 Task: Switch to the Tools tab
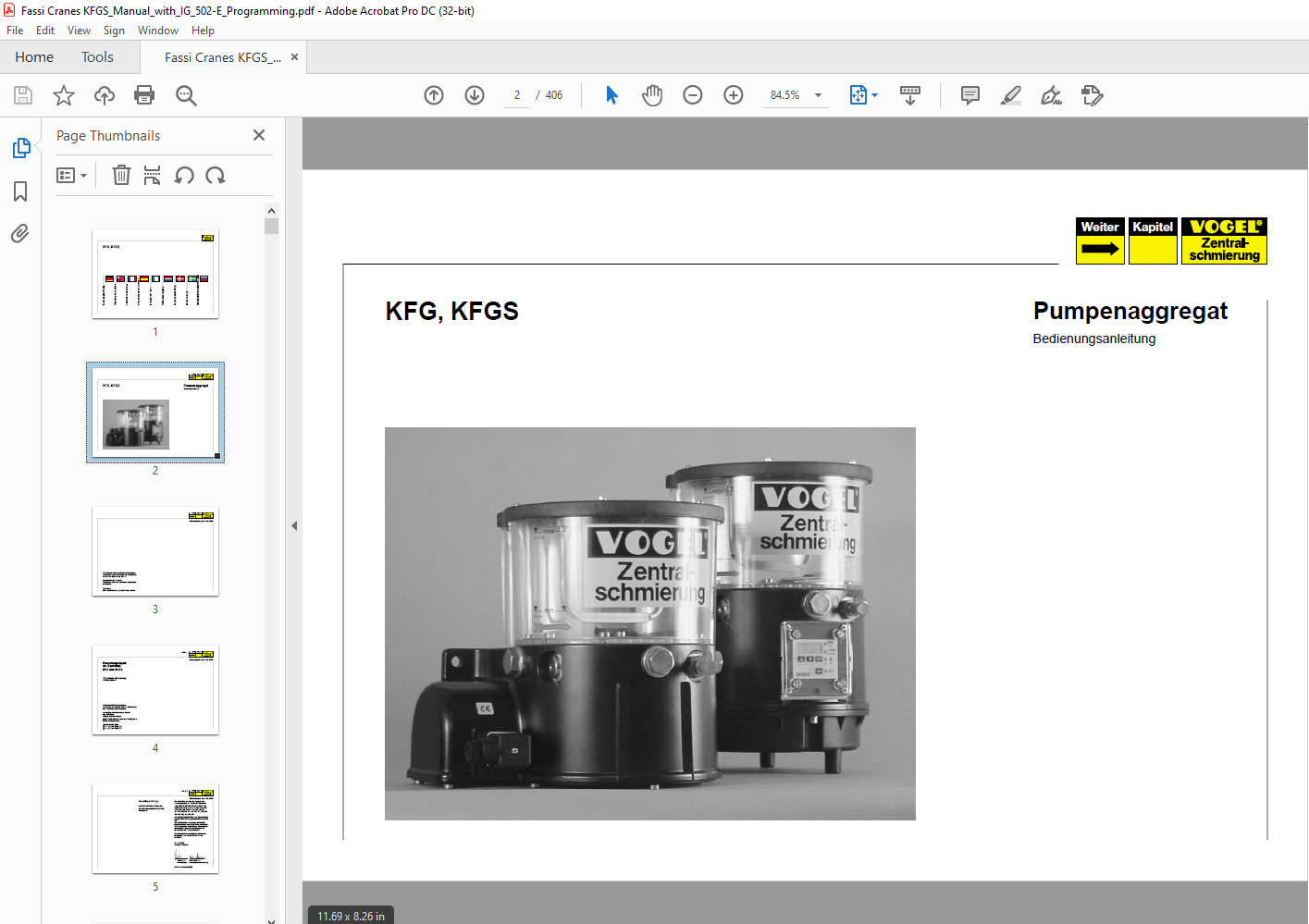pos(97,57)
